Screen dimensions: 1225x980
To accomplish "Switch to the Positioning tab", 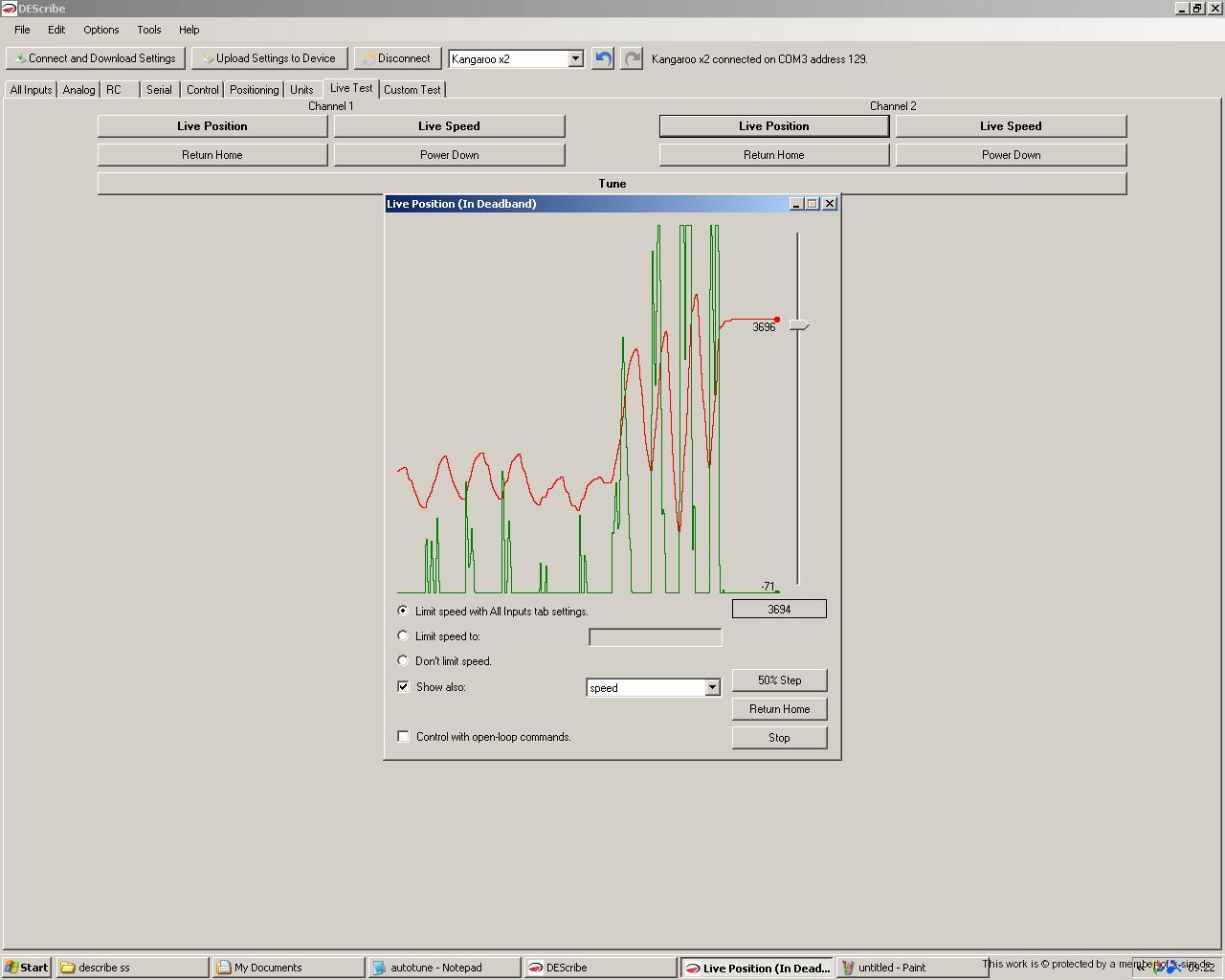I will (x=254, y=90).
